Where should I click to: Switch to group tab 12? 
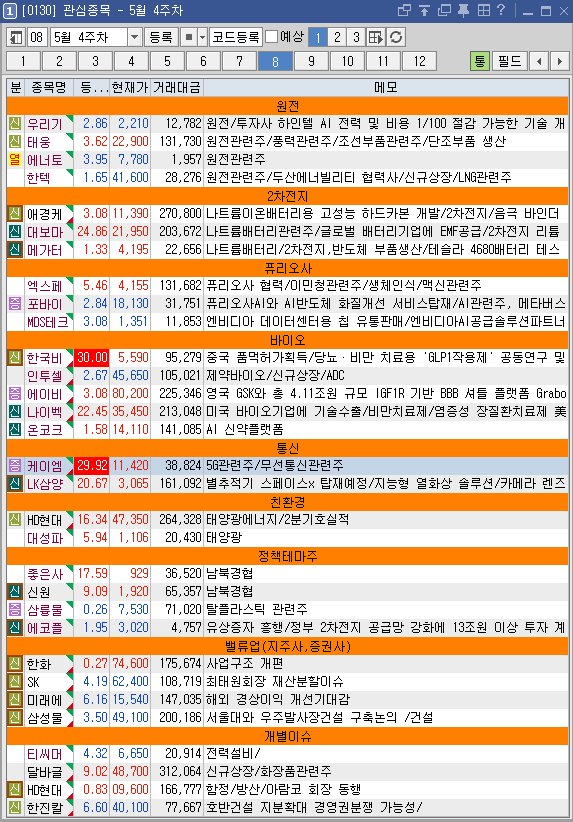click(419, 61)
